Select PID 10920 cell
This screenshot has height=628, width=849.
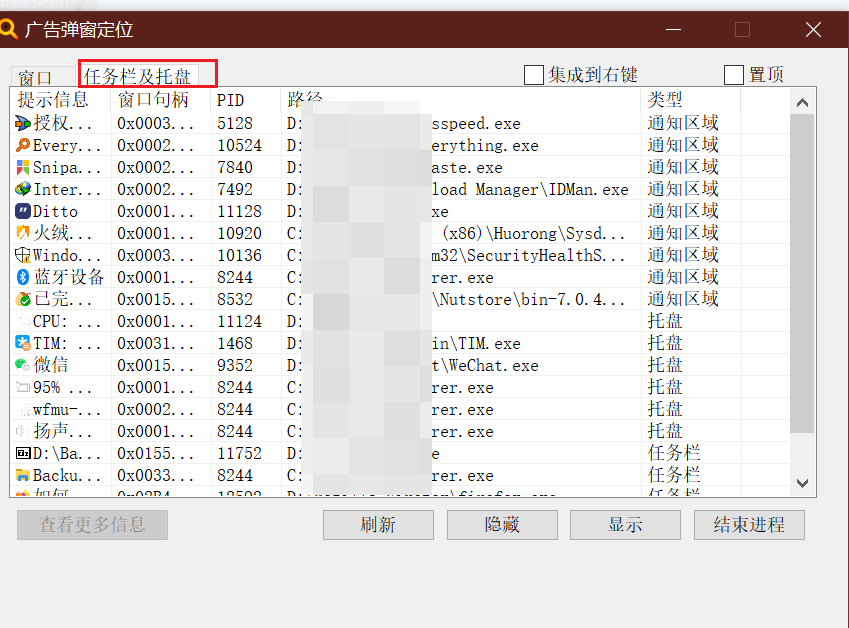coord(239,233)
